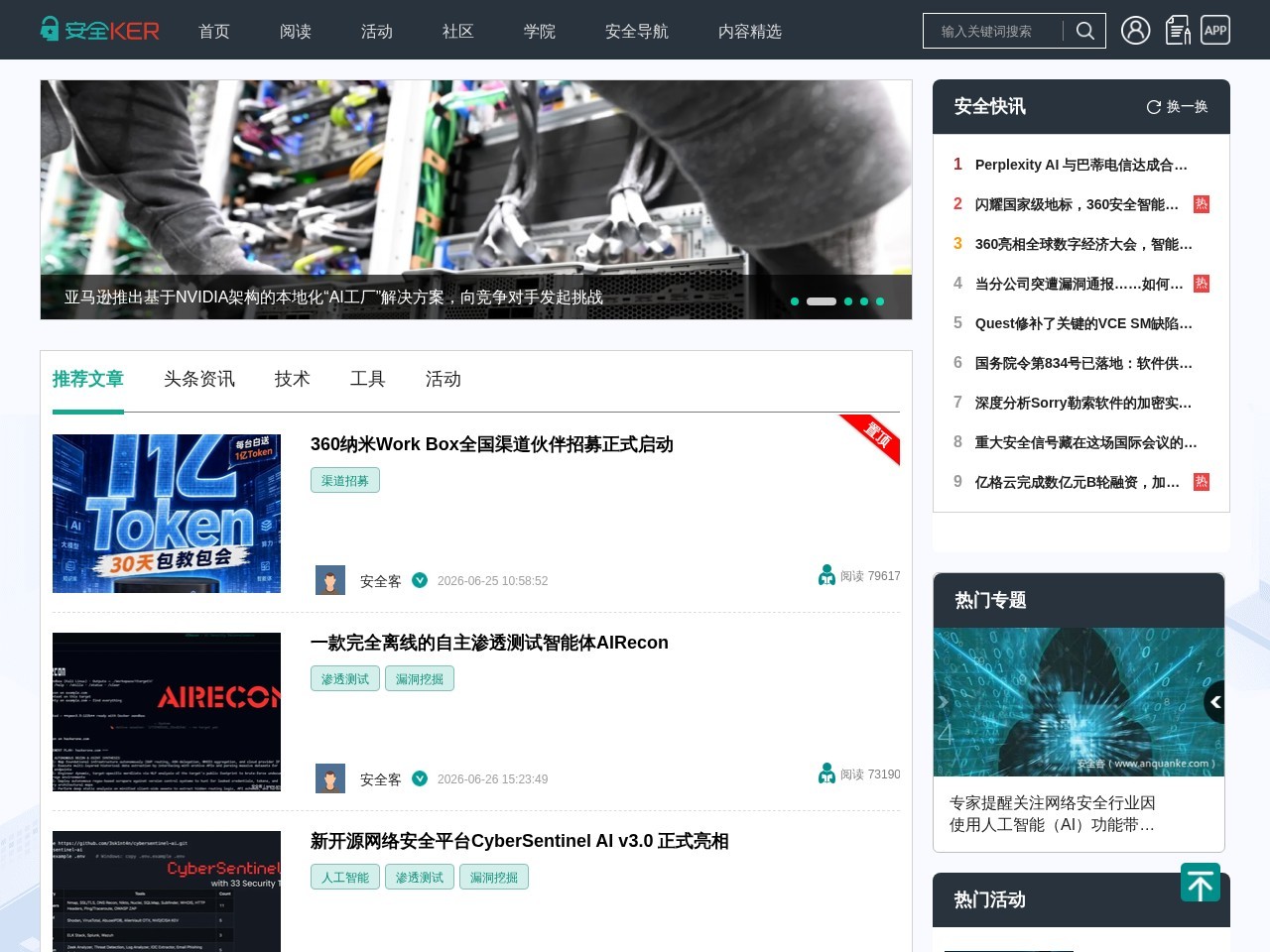Click the 安全KER site logo
The height and width of the screenshot is (952, 1270).
99,30
